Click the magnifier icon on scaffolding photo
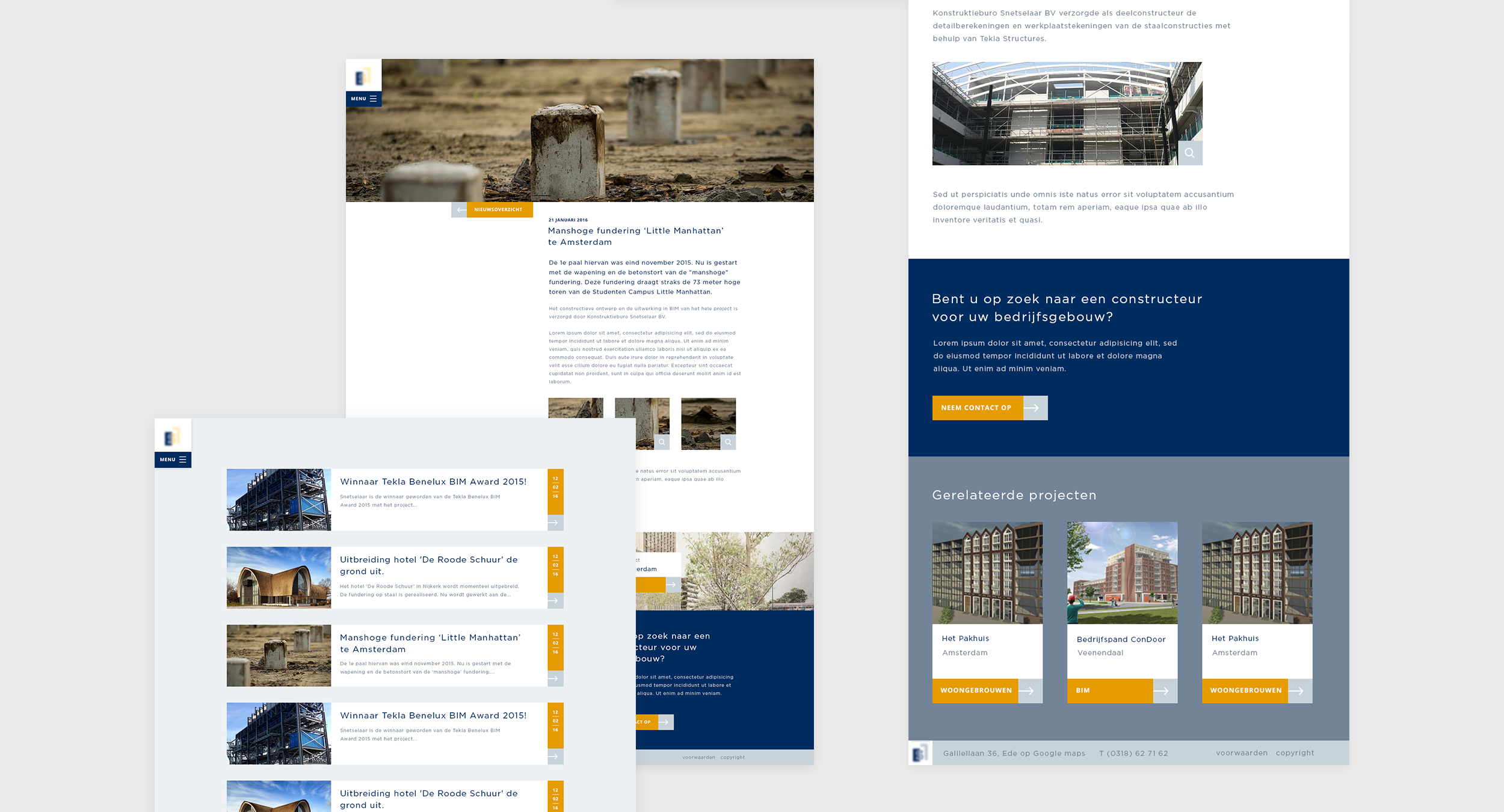The image size is (1504, 812). pyautogui.click(x=1189, y=153)
